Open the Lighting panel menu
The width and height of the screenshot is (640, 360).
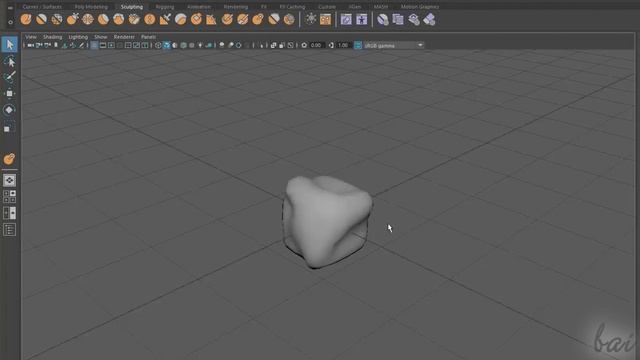pyautogui.click(x=78, y=37)
